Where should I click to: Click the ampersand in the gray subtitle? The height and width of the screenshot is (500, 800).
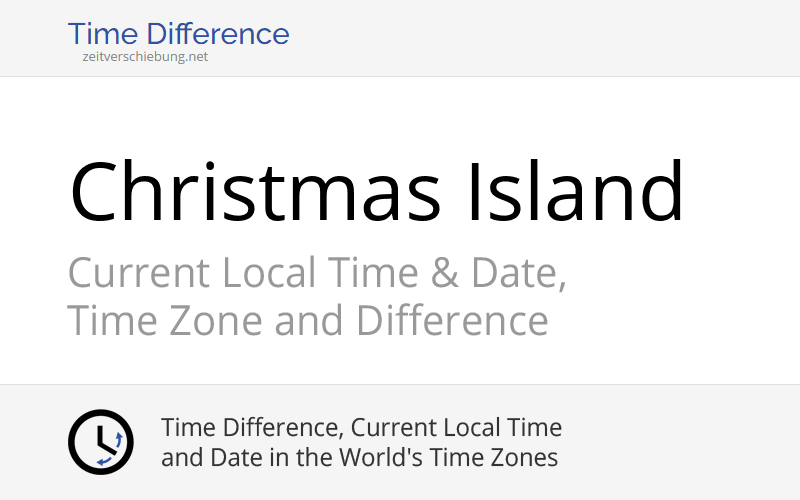point(444,273)
